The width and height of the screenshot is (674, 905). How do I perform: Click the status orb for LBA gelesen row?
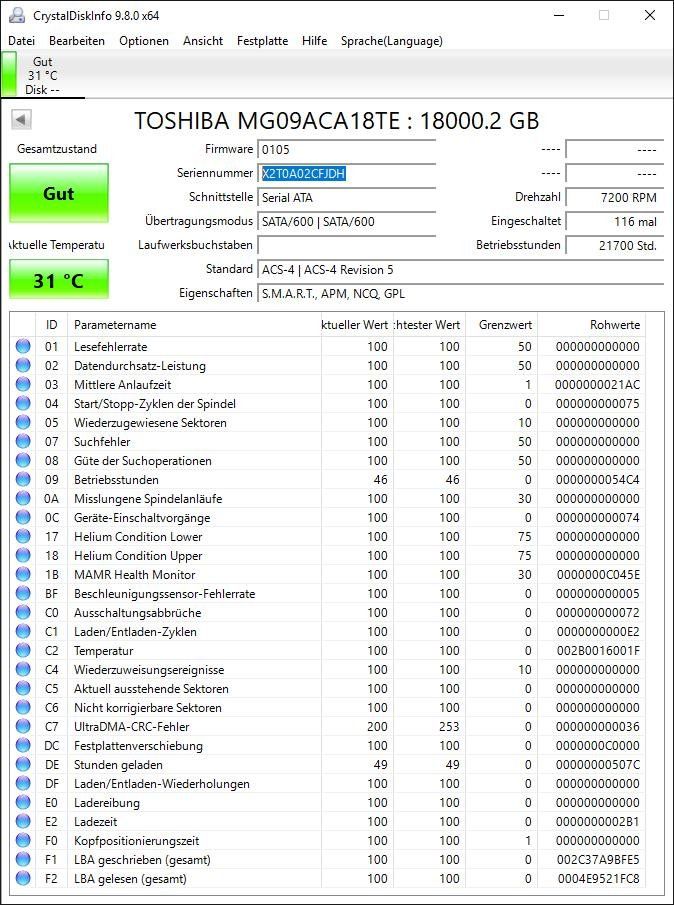23,879
